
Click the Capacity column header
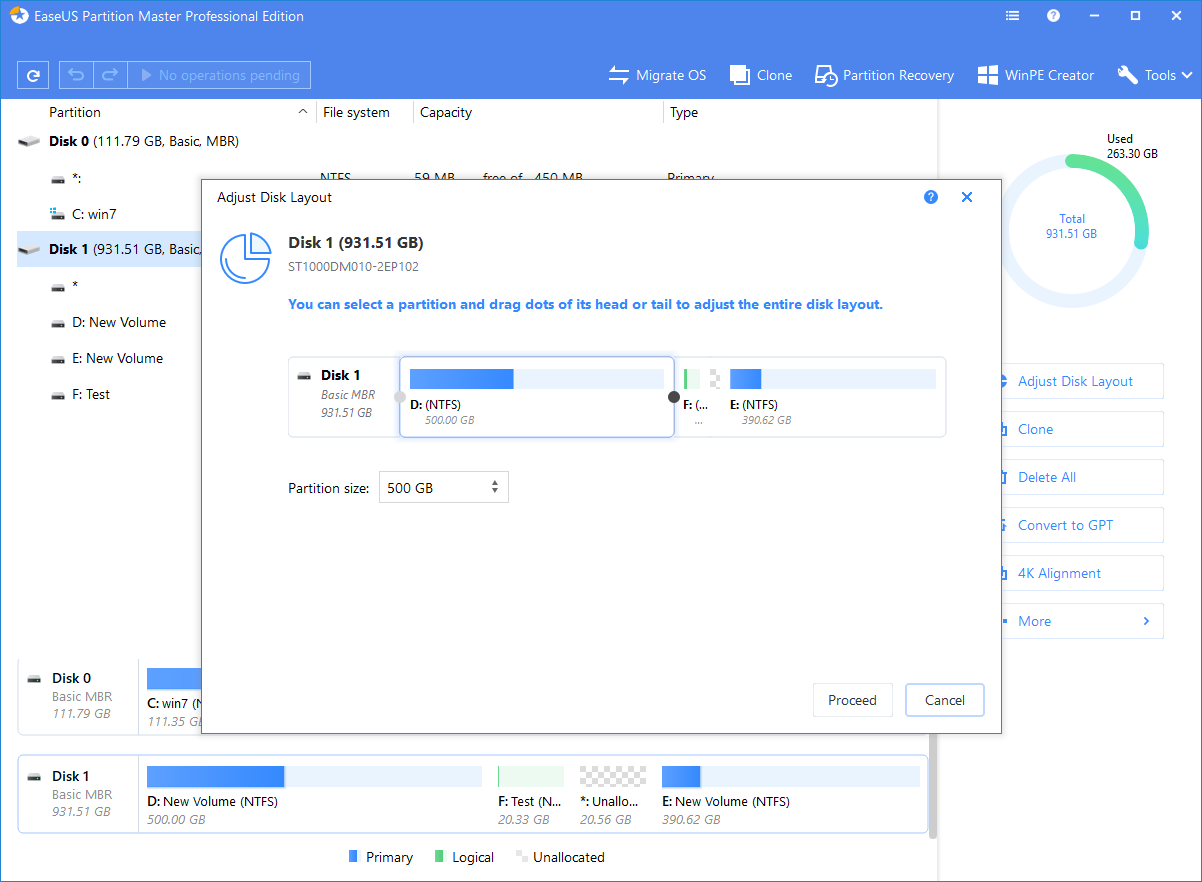pyautogui.click(x=446, y=112)
